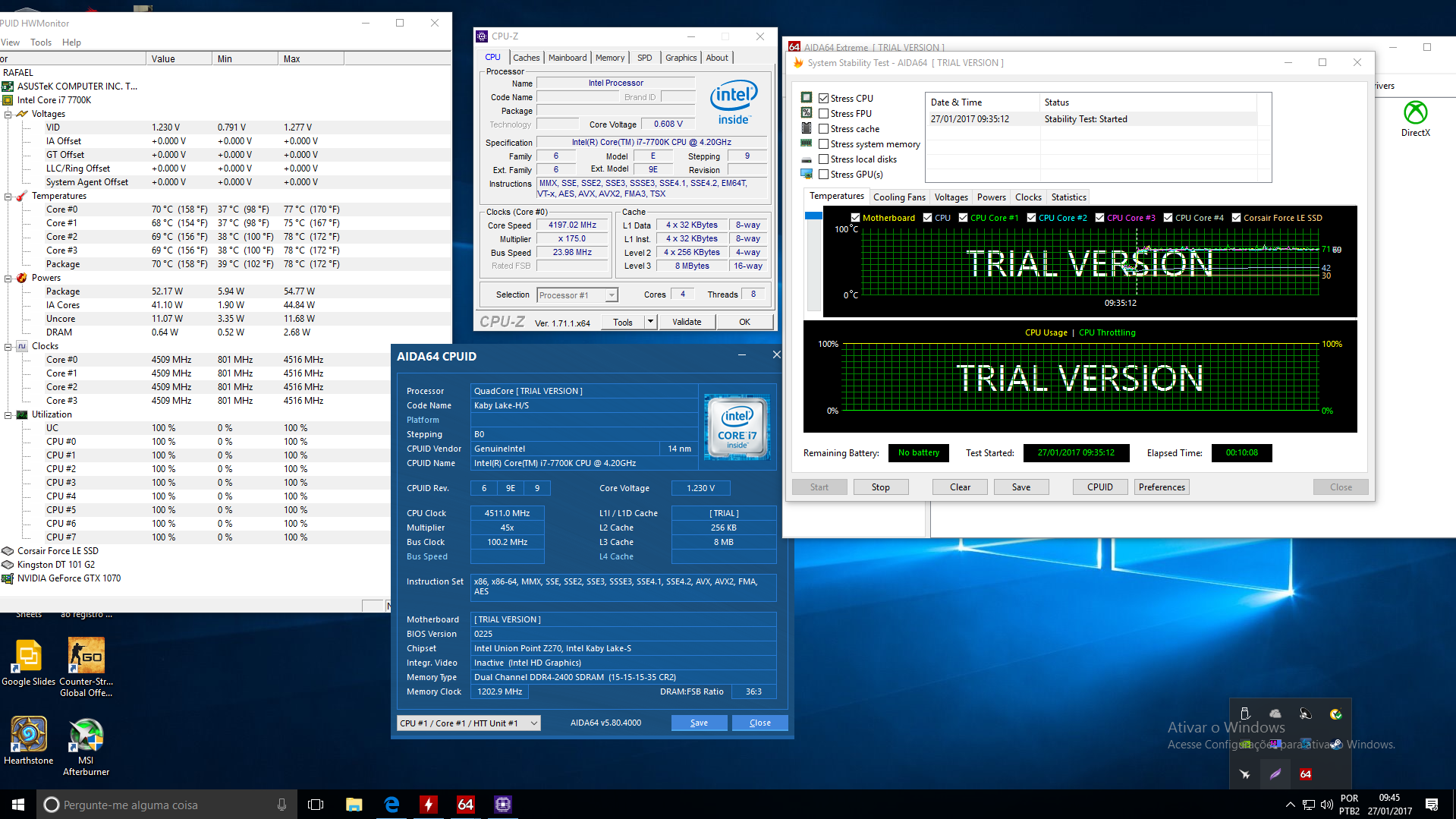
Task: Toggle Motherboard temperature graph checkbox
Action: pyautogui.click(x=855, y=218)
